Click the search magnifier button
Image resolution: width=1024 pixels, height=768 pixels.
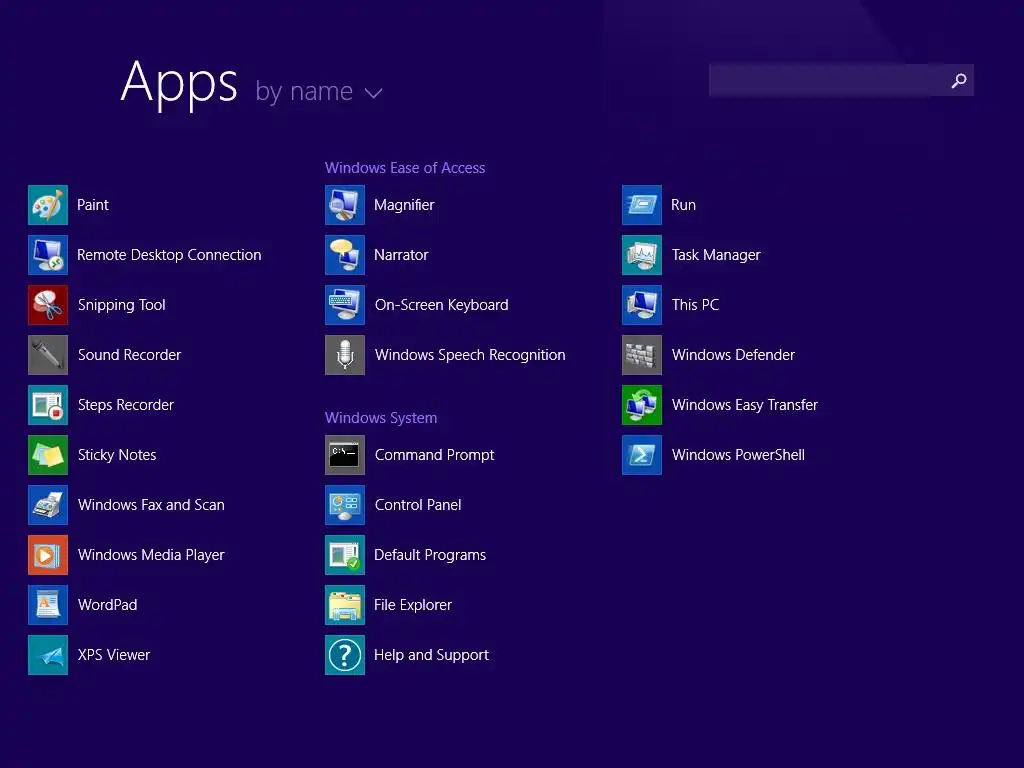click(959, 80)
